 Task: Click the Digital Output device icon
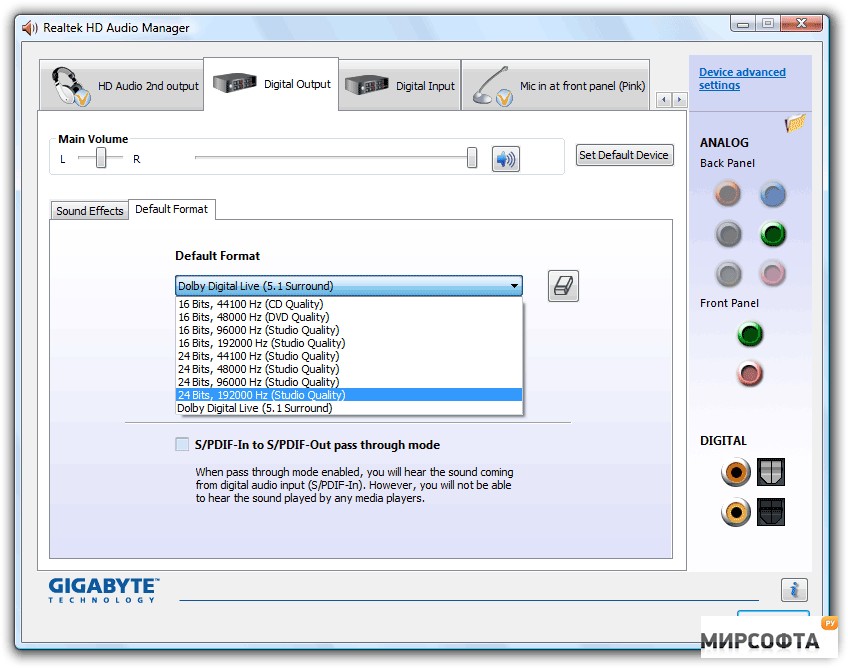click(234, 83)
